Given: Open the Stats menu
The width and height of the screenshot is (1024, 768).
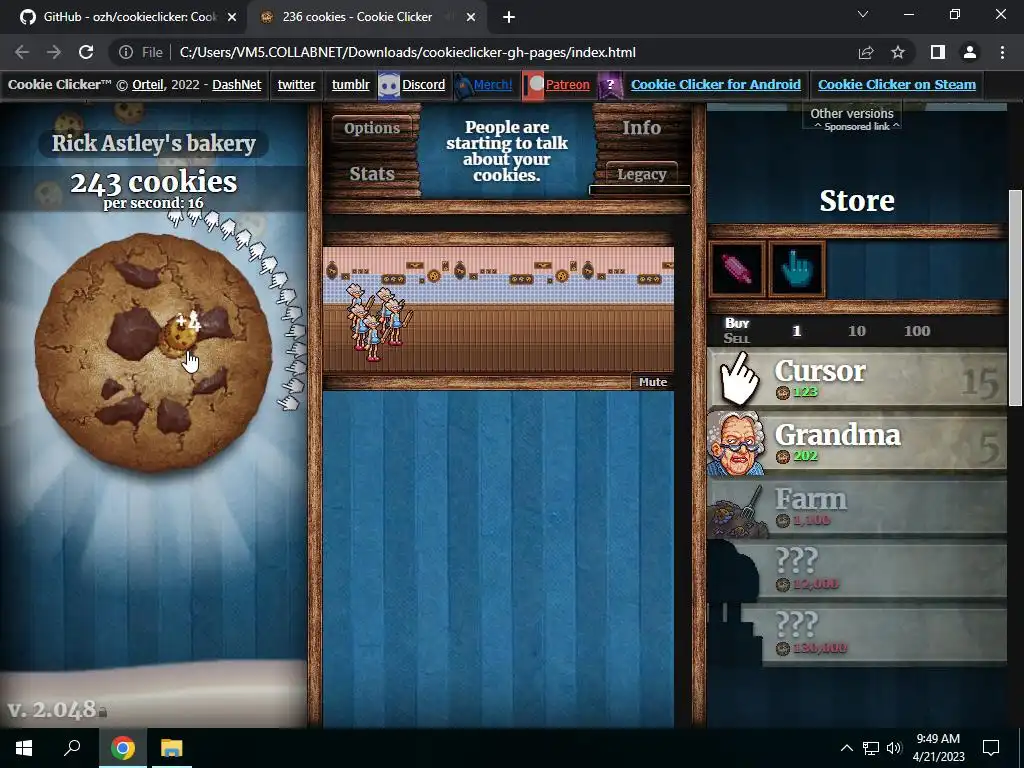Looking at the screenshot, I should (x=372, y=174).
